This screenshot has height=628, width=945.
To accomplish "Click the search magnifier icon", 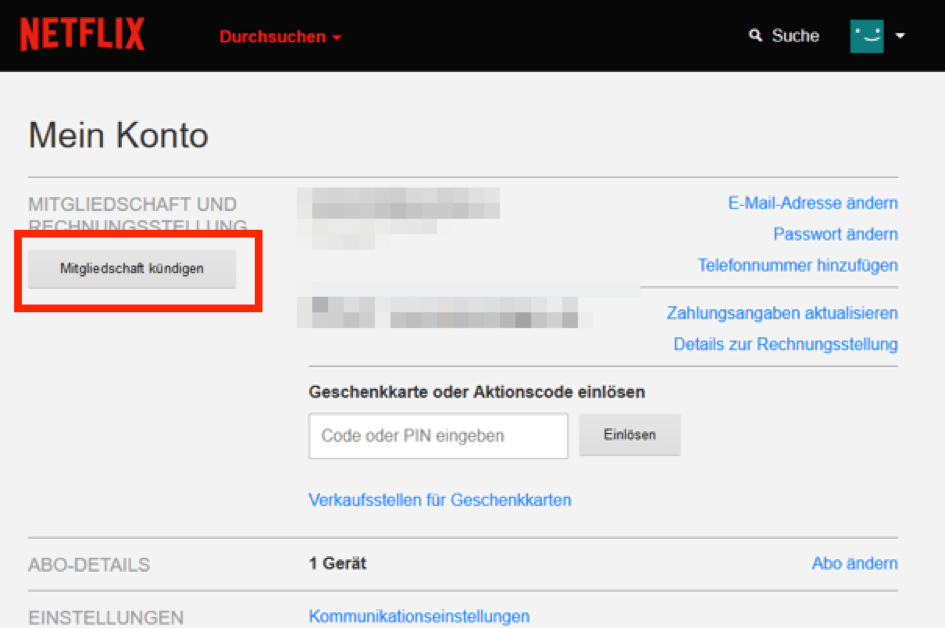I will tap(755, 35).
